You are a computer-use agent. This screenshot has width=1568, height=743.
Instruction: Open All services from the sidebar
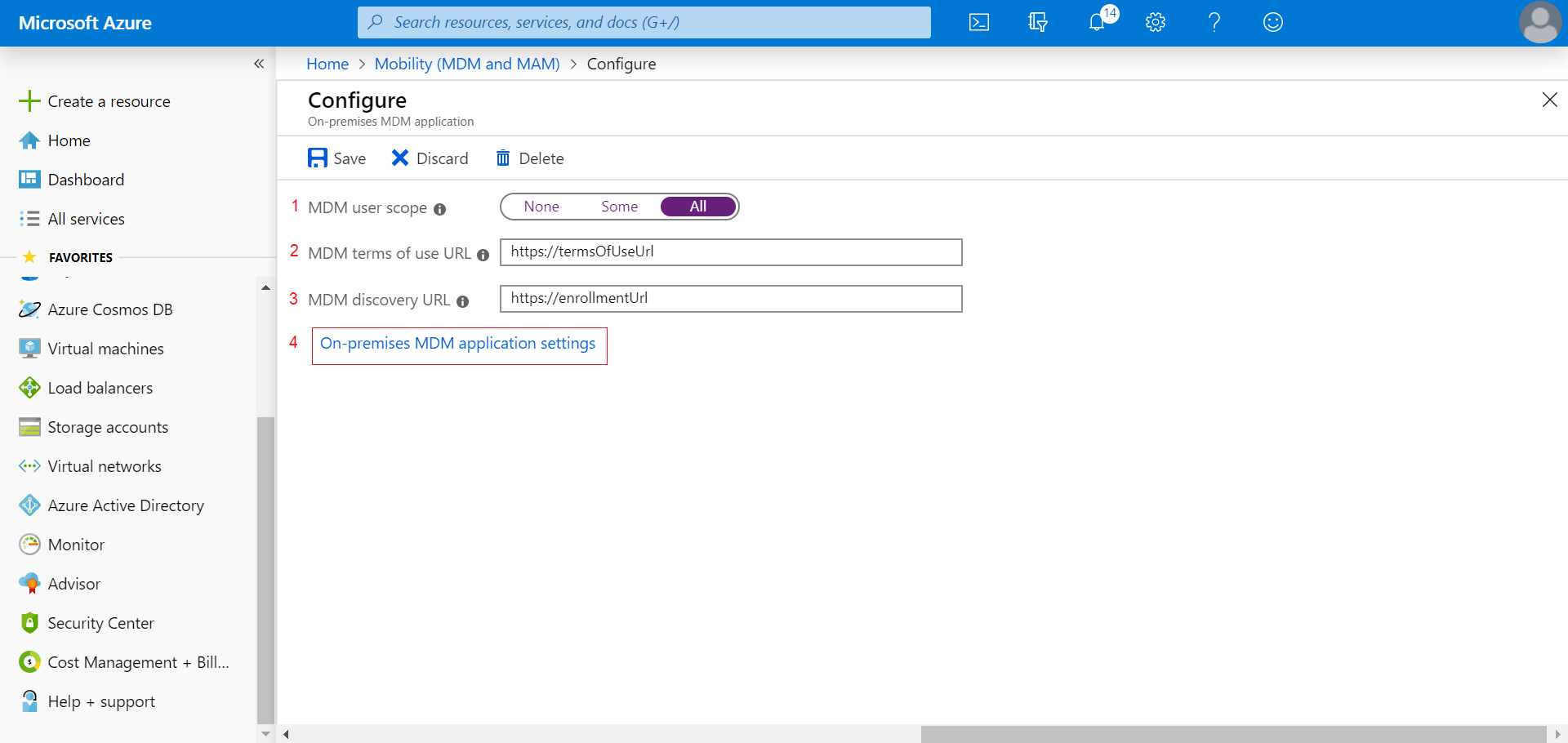86,218
